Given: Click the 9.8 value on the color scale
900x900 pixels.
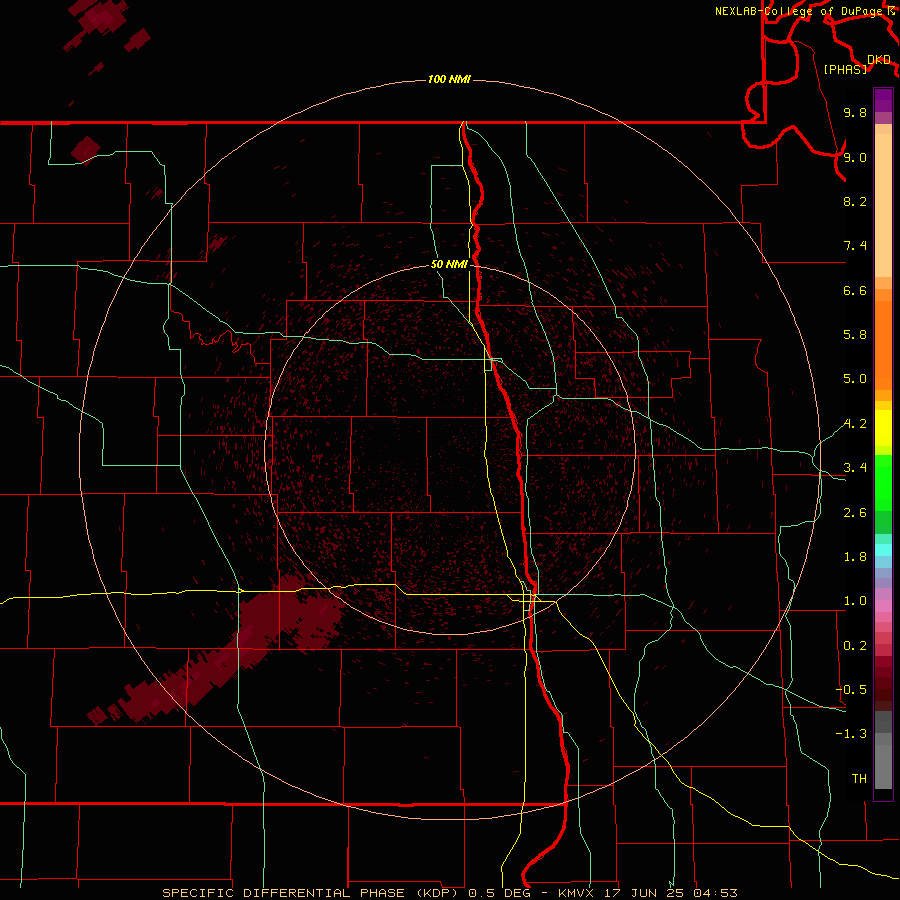Looking at the screenshot, I should click(855, 112).
